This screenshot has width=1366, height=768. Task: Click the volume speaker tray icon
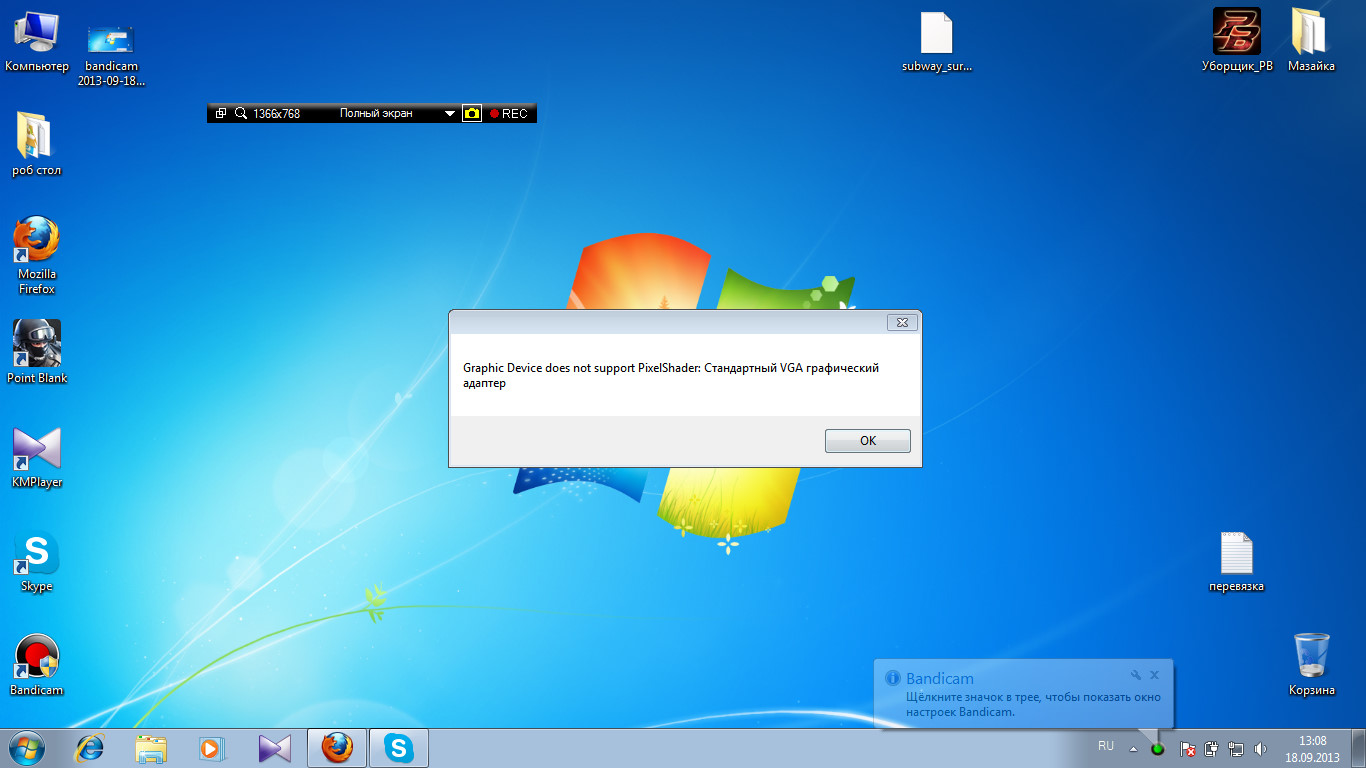coord(1260,748)
